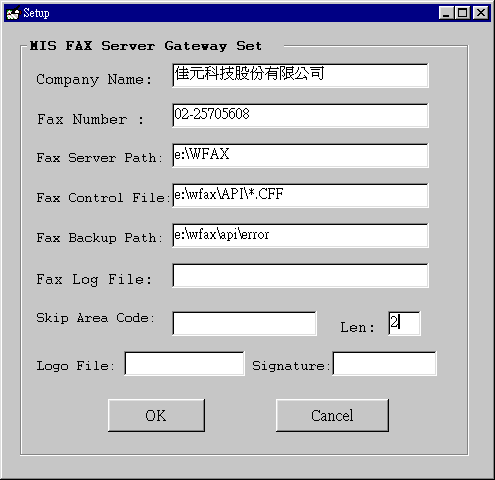The width and height of the screenshot is (495, 480).
Task: Focus the Company Name text field
Action: point(300,76)
